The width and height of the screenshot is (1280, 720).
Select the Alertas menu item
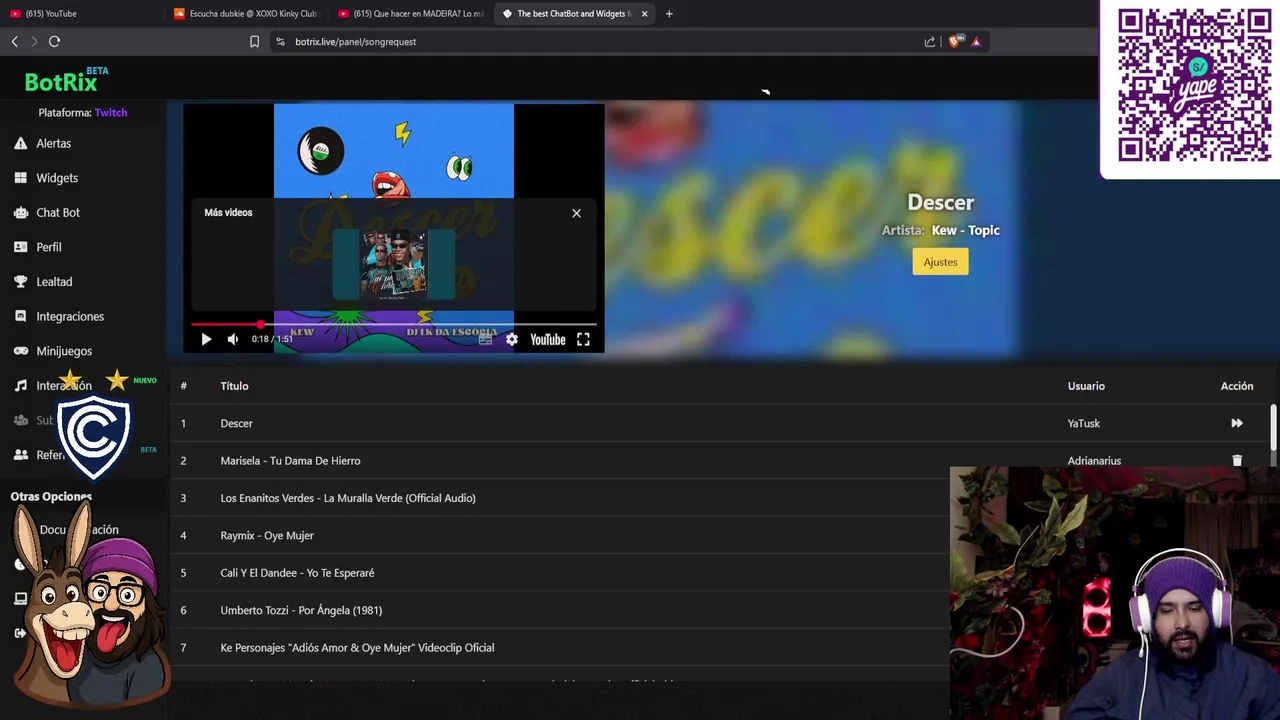pos(54,144)
